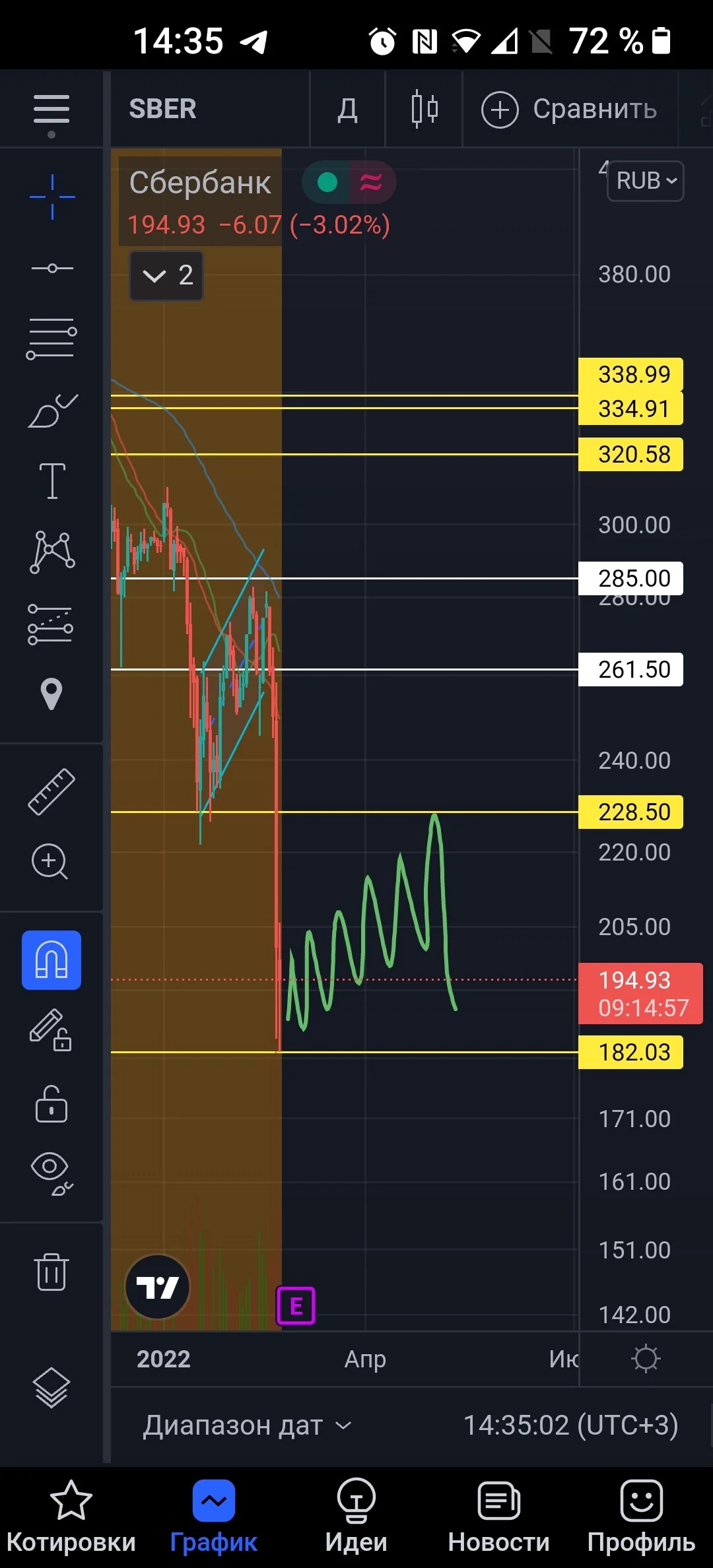
Task: Click the TradingView logo badge
Action: click(158, 1287)
